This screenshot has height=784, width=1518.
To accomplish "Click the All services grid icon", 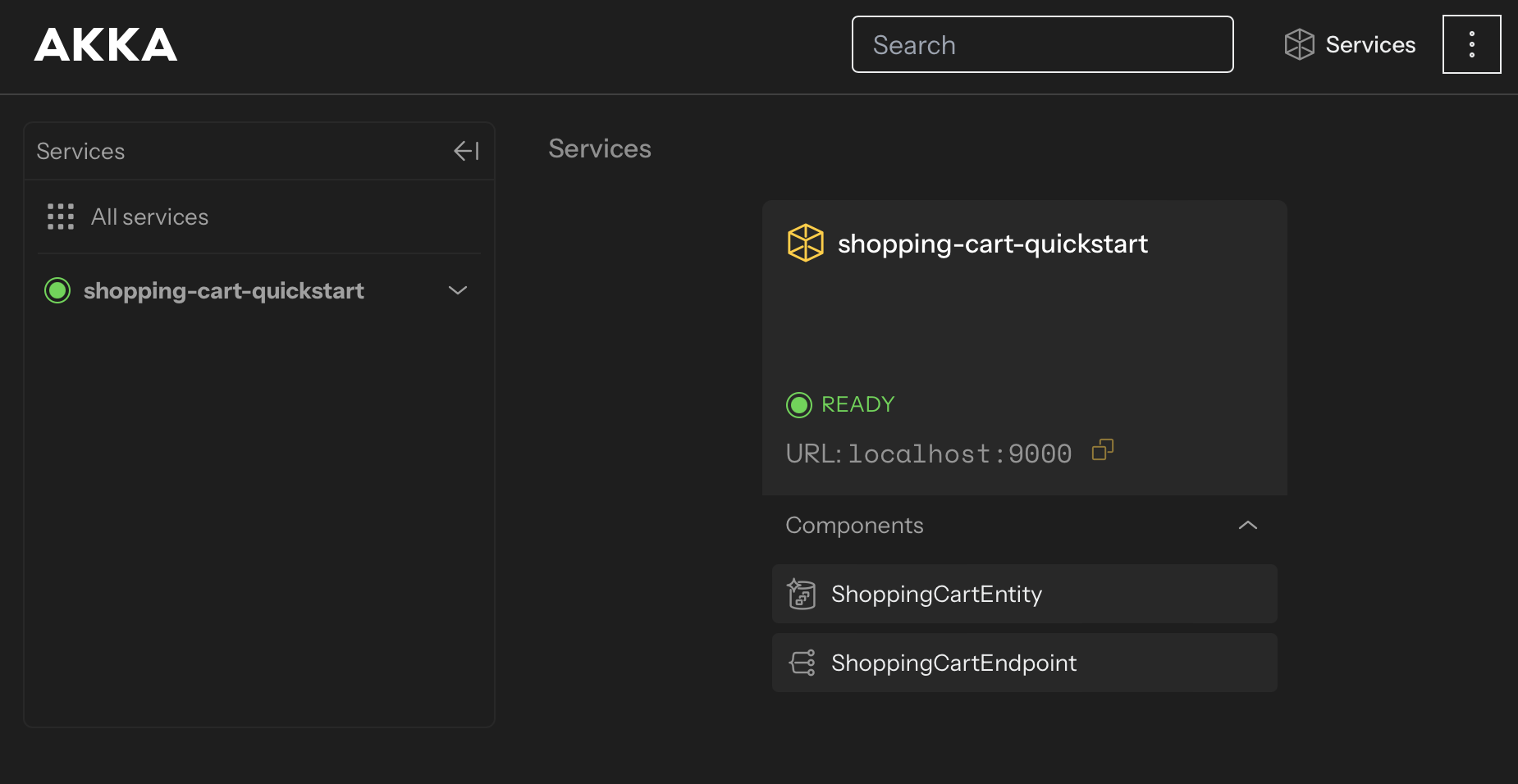I will (x=61, y=217).
